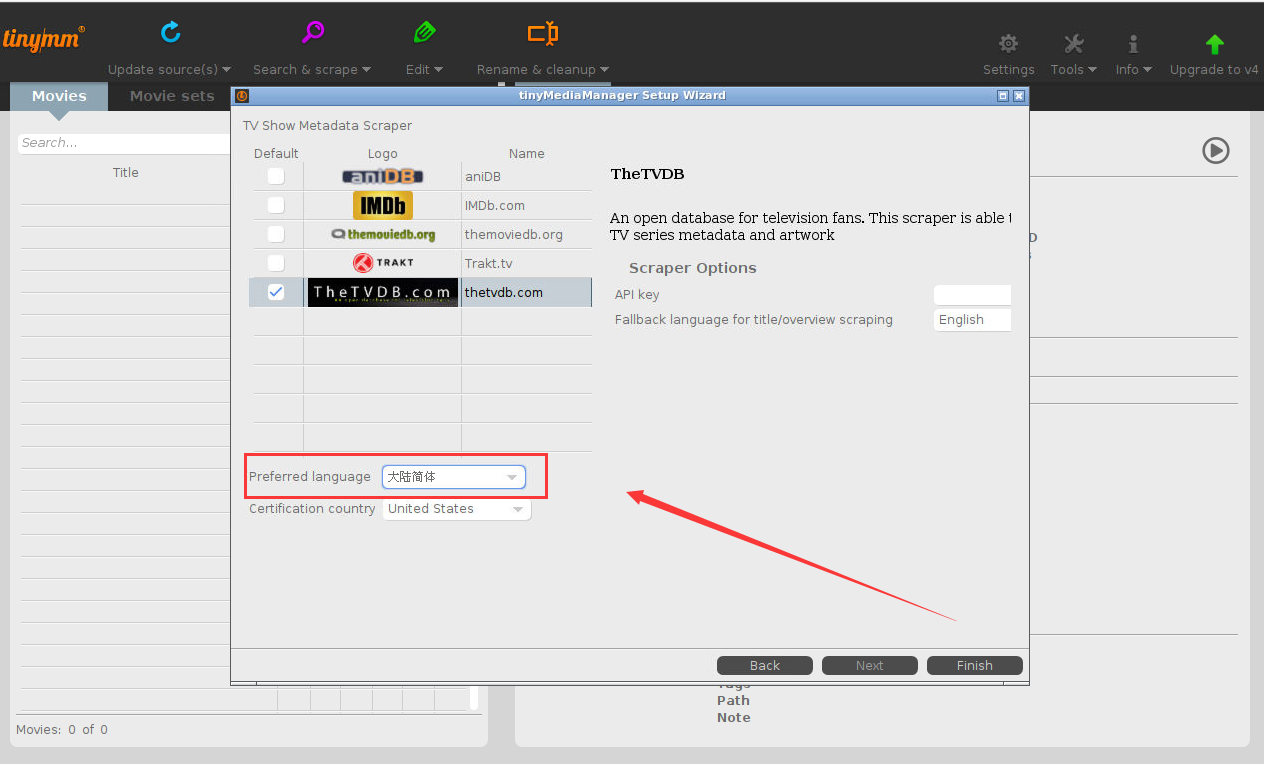Click the Info icon in toolbar
The image size is (1264, 764).
click(x=1133, y=44)
